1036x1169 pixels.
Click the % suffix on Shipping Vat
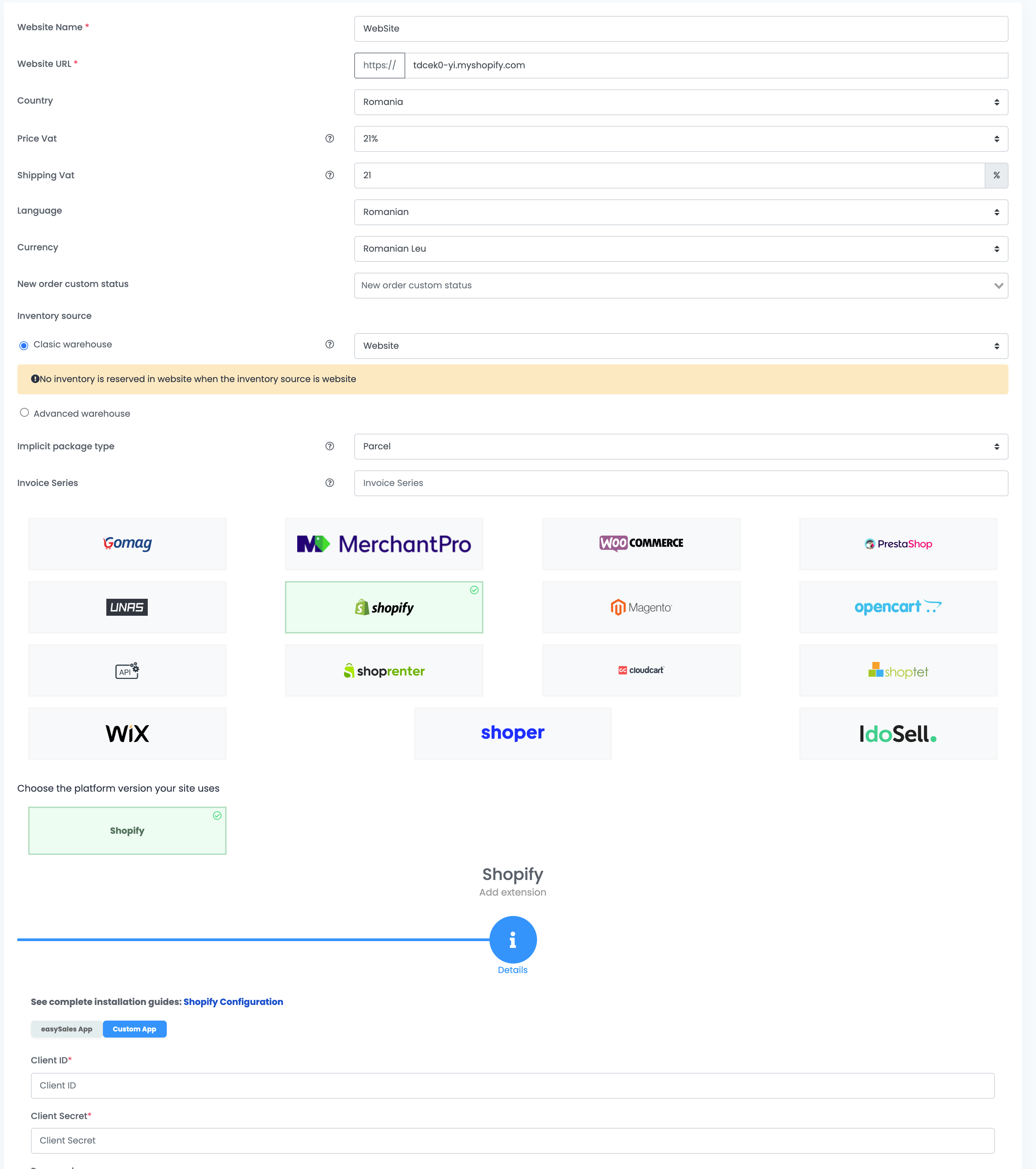click(997, 176)
